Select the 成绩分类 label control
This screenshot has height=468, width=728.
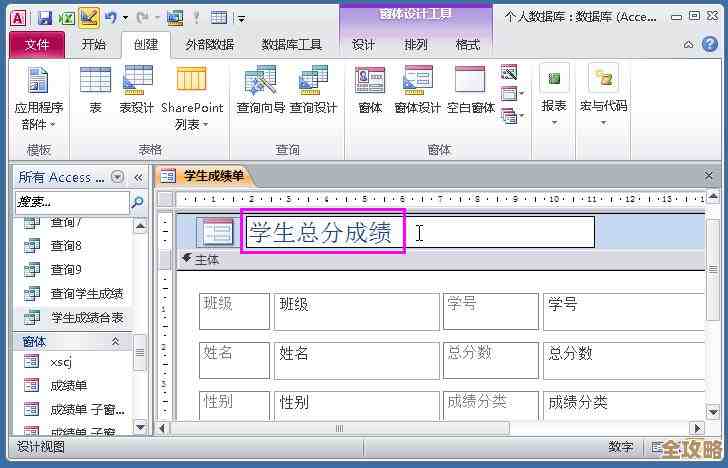[491, 405]
